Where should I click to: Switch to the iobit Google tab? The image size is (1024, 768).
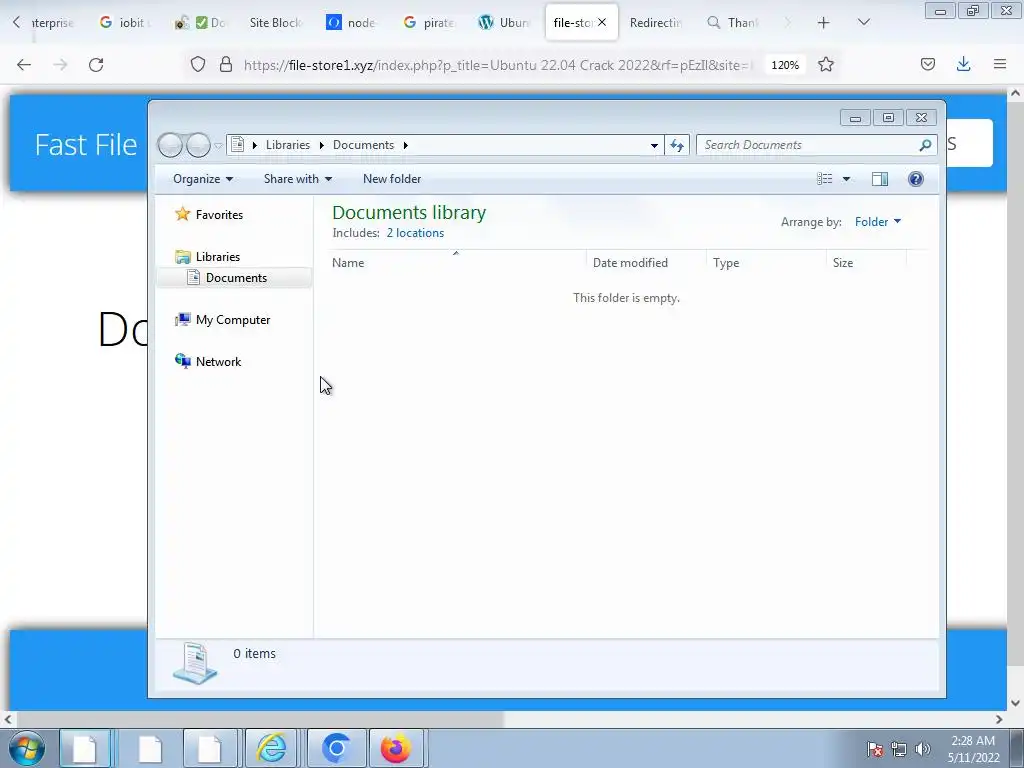pos(125,22)
